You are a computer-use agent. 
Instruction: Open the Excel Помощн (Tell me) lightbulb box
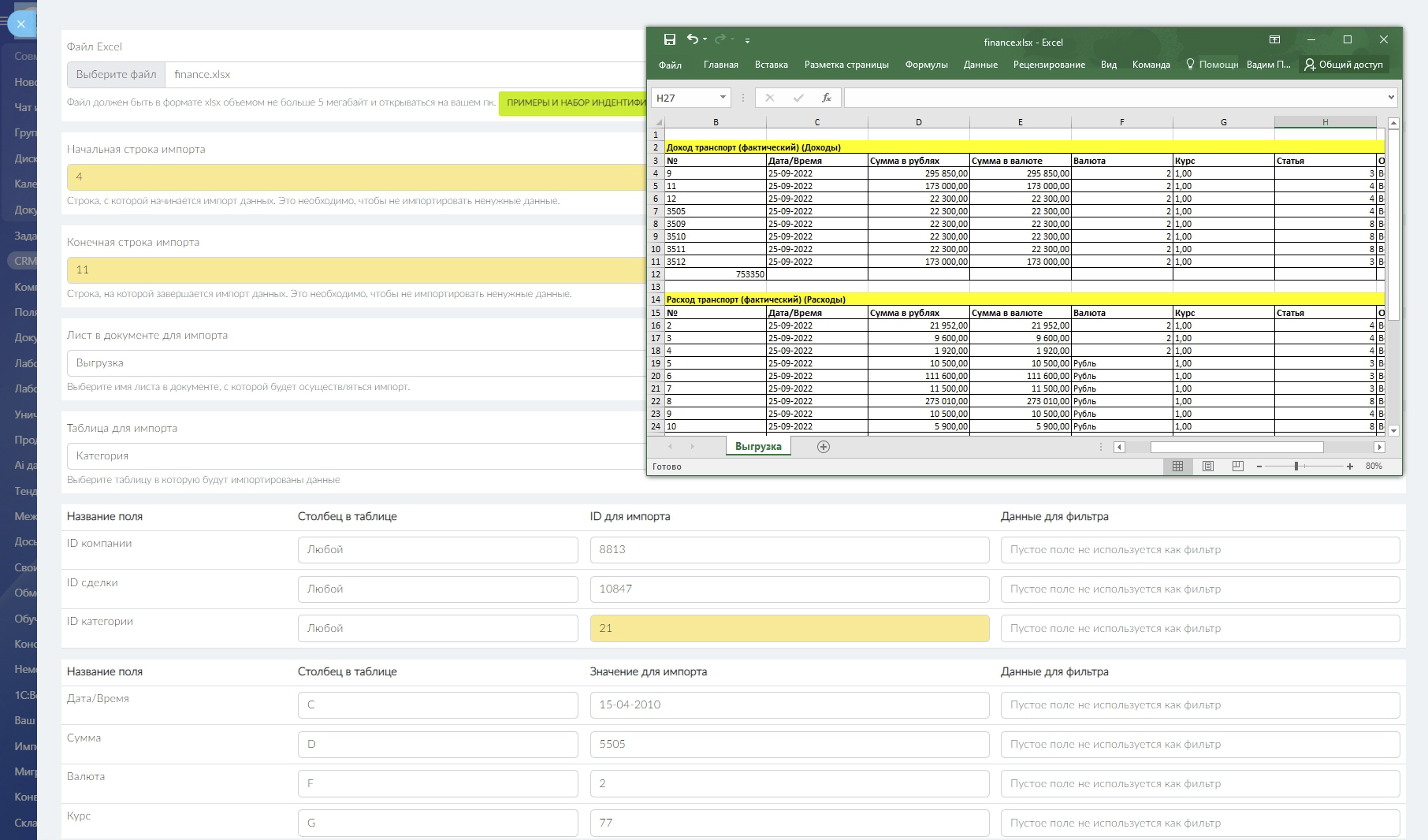(1212, 65)
